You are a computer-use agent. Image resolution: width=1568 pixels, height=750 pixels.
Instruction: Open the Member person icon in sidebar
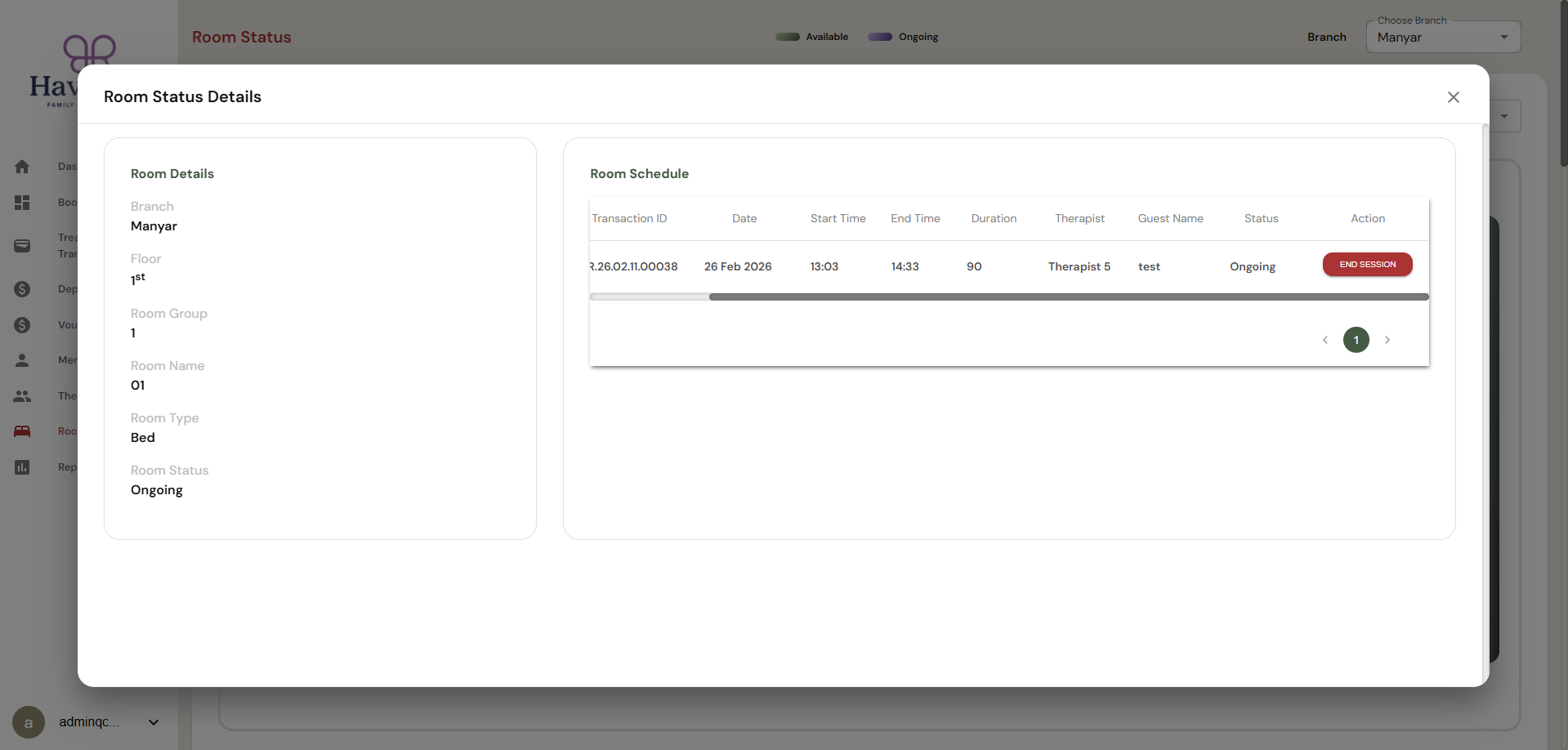pyautogui.click(x=22, y=360)
